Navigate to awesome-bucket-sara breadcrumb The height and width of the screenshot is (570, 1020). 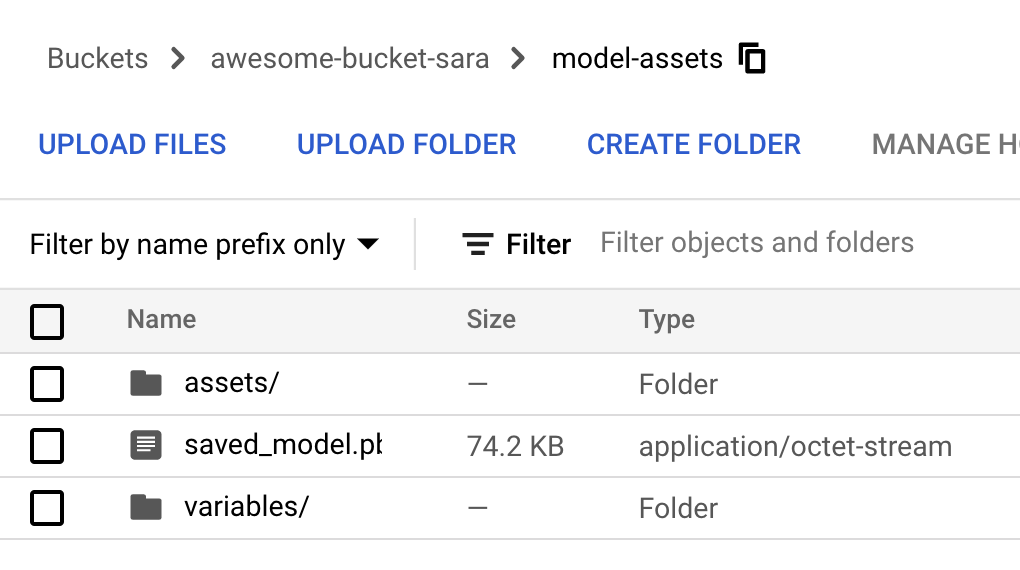(349, 59)
